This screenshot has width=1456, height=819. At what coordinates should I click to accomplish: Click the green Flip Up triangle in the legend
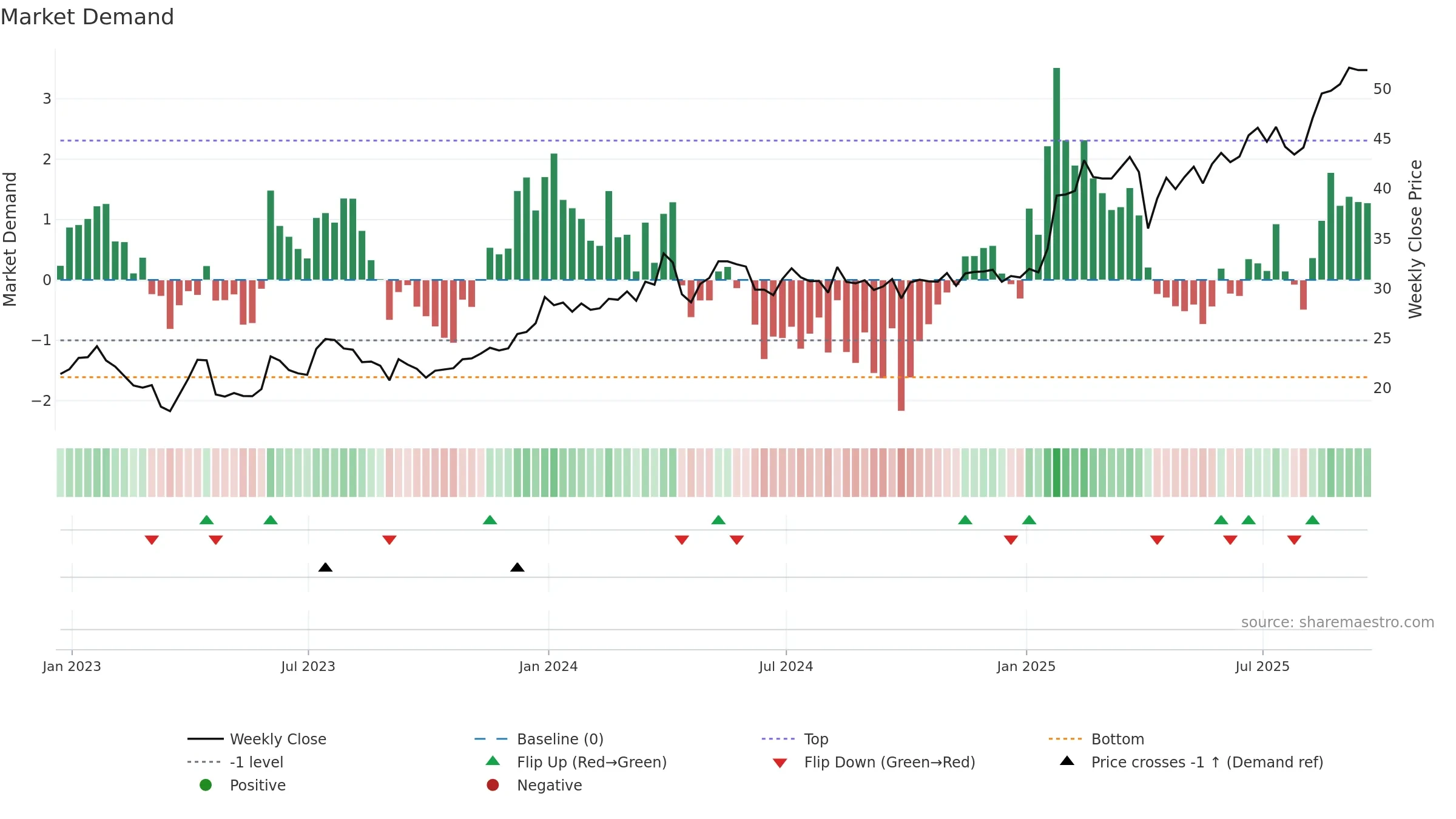click(x=493, y=761)
